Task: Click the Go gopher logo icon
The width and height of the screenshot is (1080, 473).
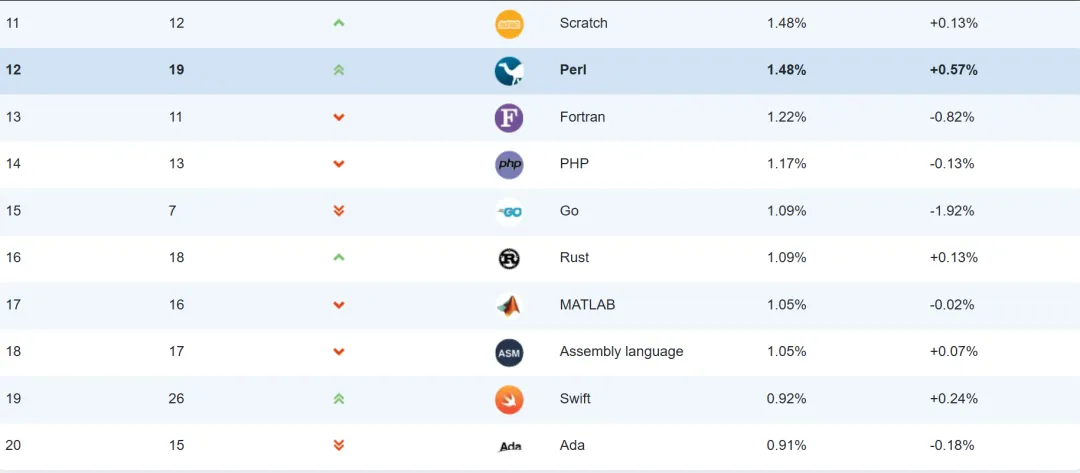Action: [x=509, y=212]
